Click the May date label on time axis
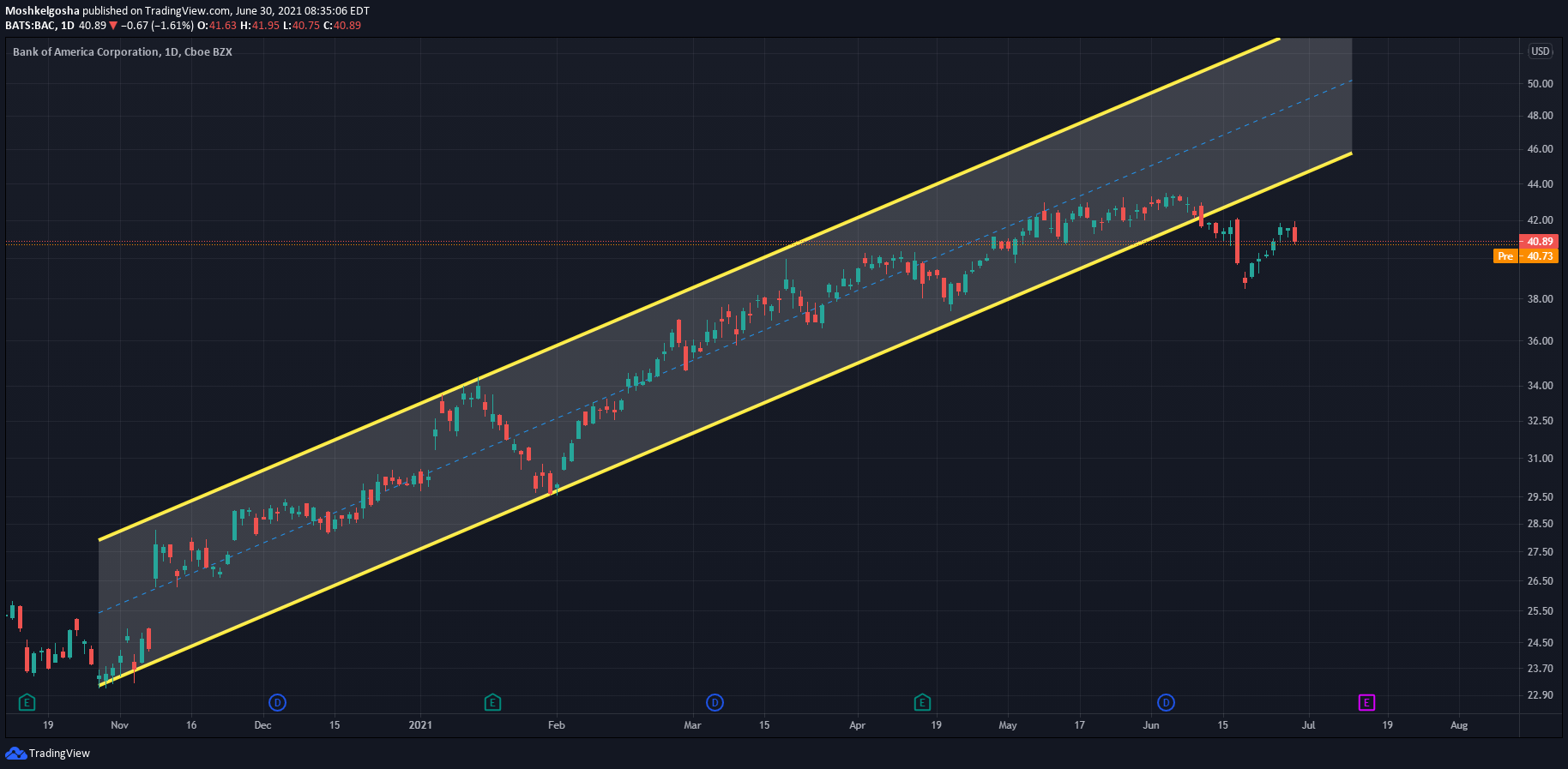 [x=1008, y=725]
